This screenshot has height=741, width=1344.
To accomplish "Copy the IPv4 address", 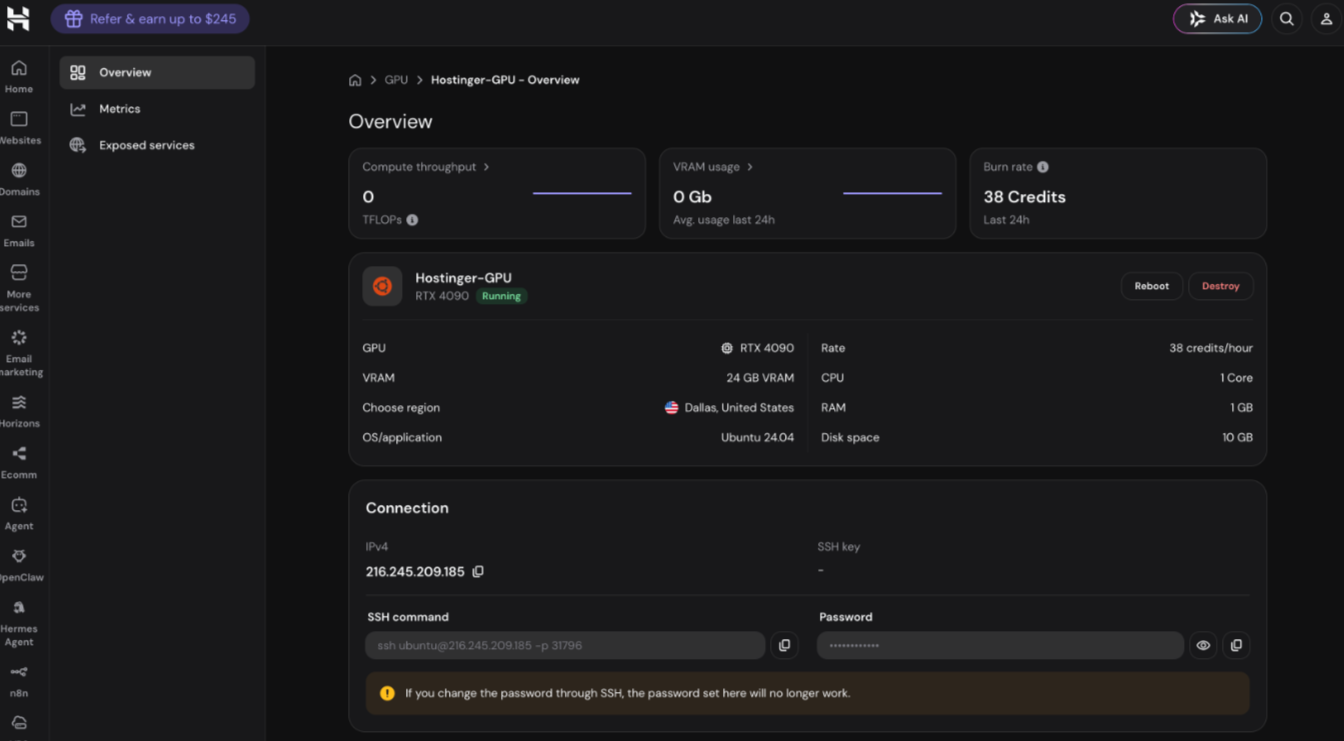I will 478,572.
